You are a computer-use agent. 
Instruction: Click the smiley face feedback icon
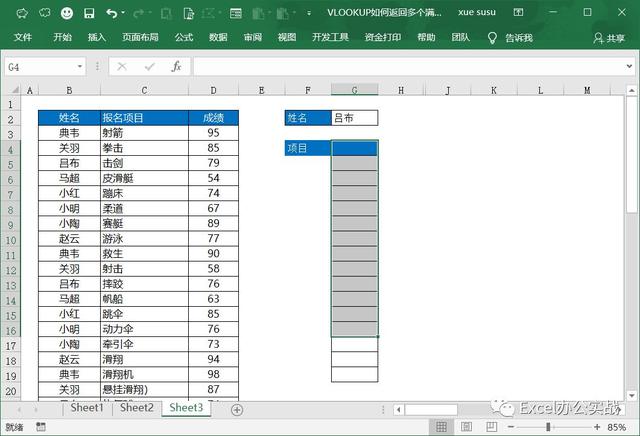coord(67,13)
